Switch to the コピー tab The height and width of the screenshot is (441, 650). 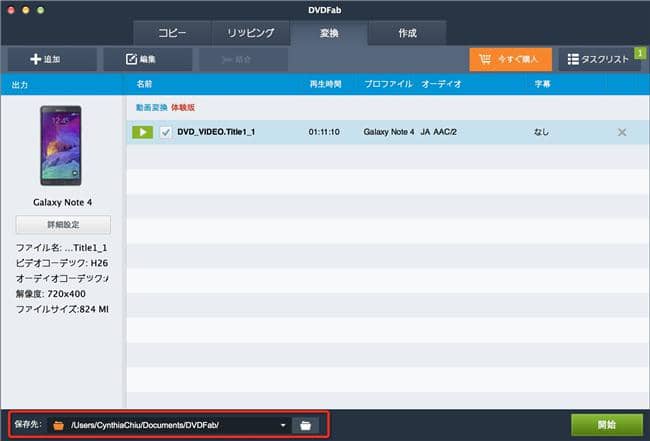click(x=172, y=33)
